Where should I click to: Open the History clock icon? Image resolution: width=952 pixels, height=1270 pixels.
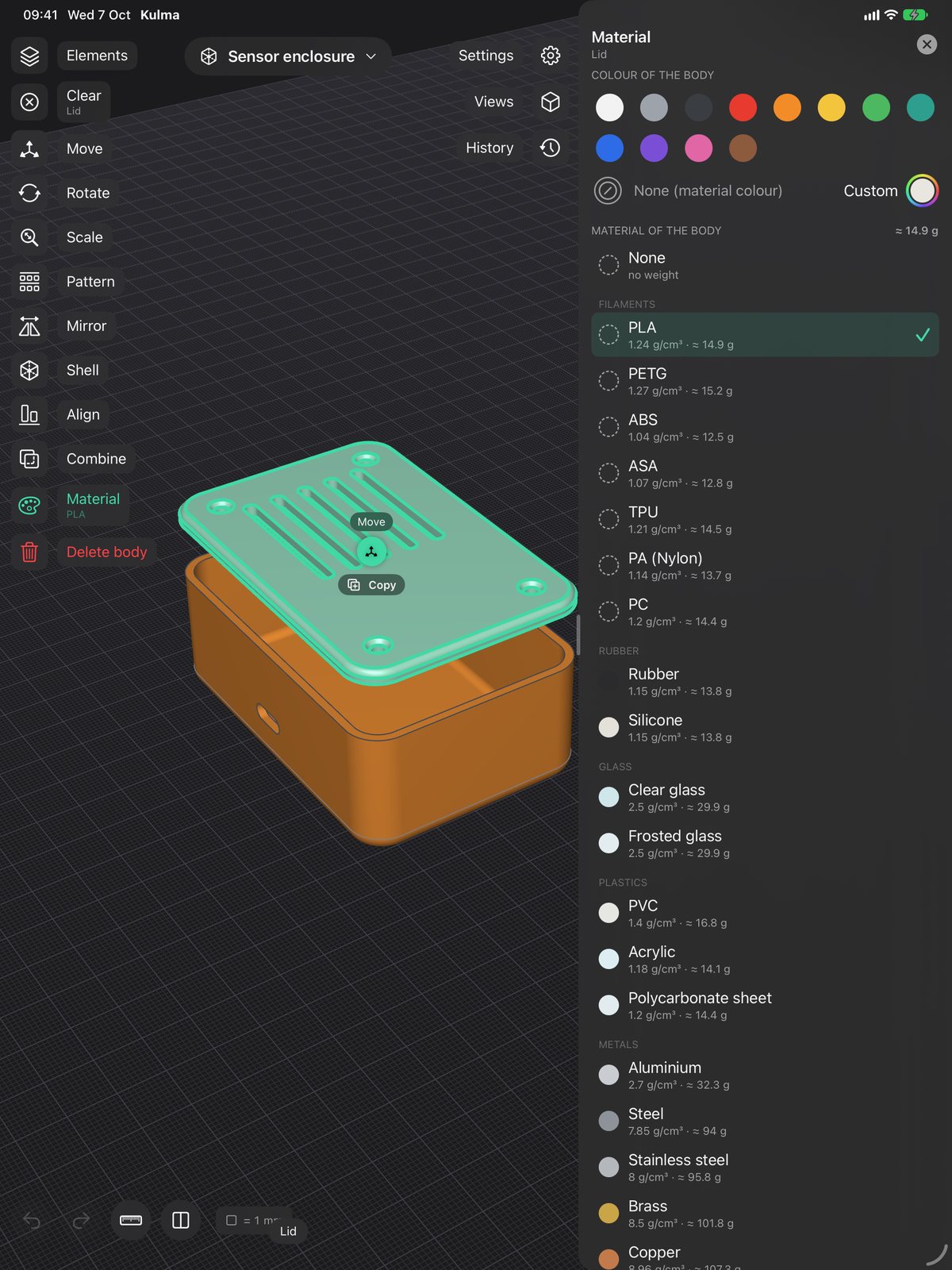[x=551, y=148]
